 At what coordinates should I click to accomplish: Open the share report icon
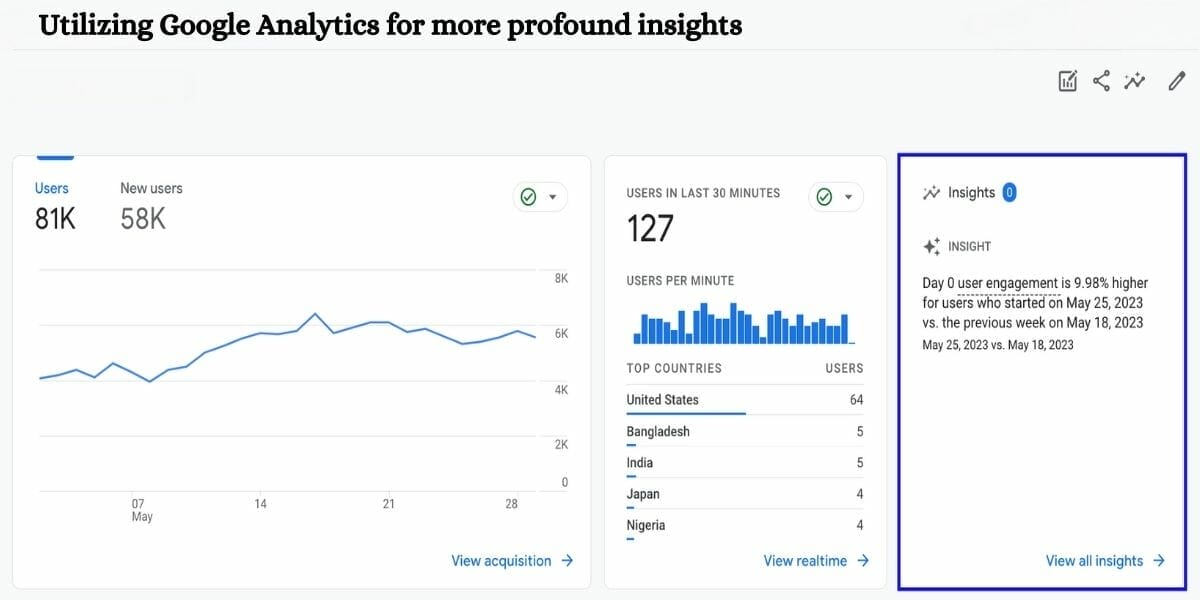pyautogui.click(x=1100, y=81)
